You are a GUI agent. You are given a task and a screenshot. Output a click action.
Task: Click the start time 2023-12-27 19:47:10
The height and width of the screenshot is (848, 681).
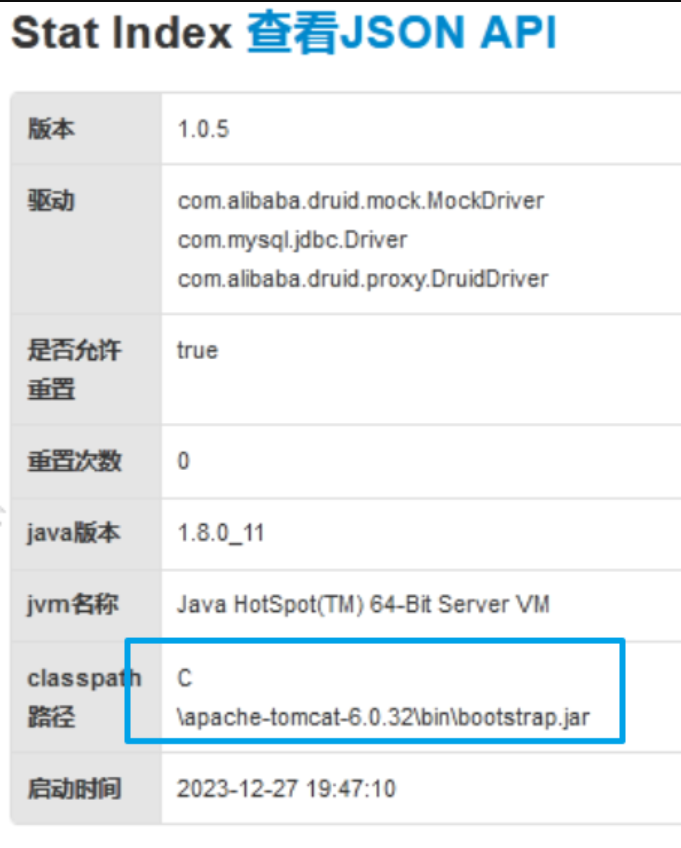coord(287,789)
